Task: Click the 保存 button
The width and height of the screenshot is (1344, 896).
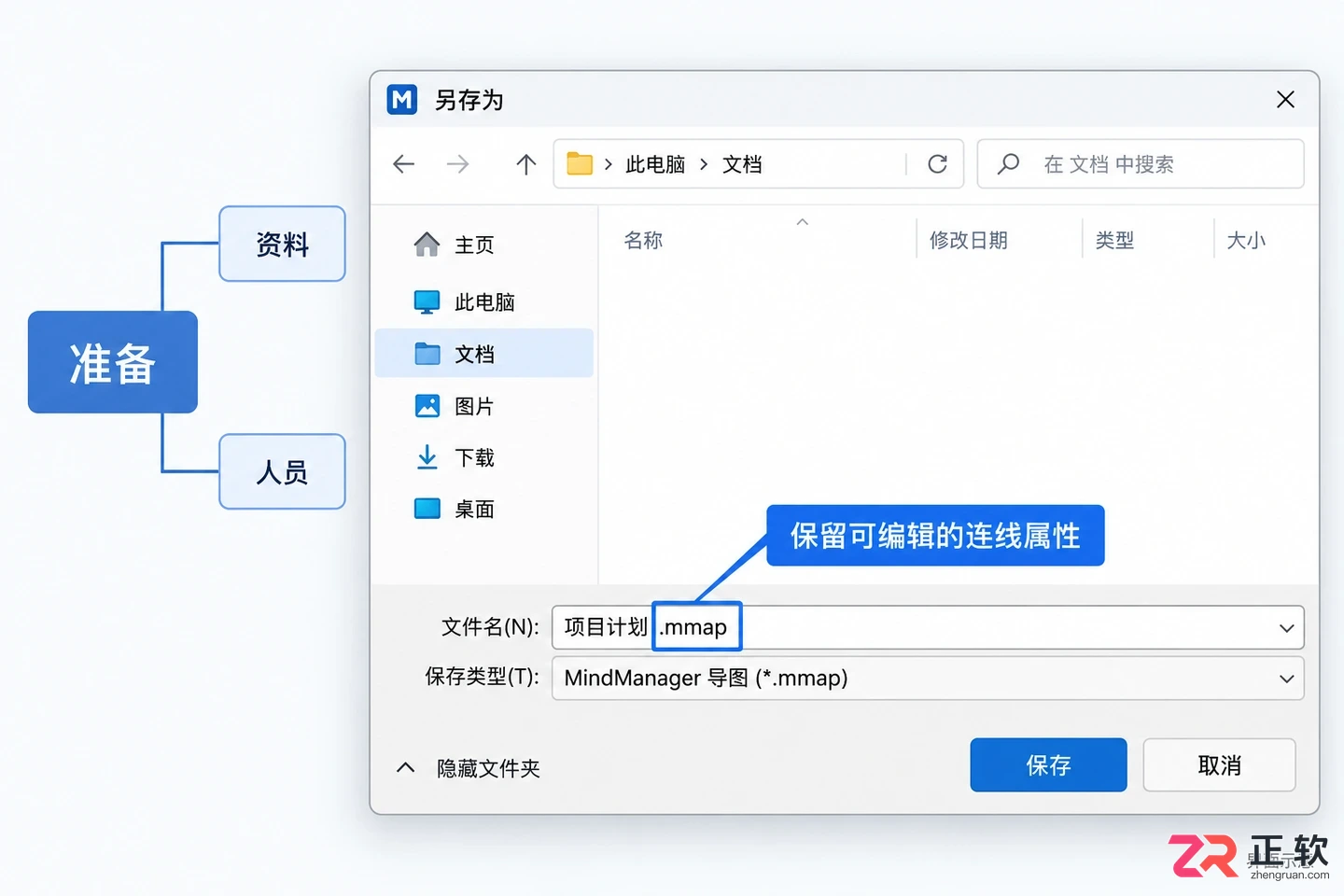Action: pyautogui.click(x=1048, y=765)
